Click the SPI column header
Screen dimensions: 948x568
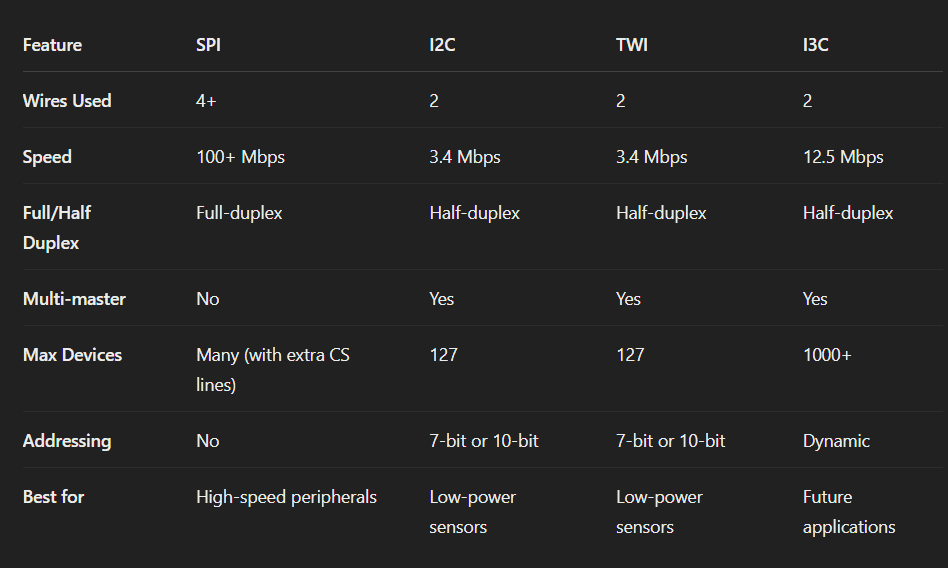(x=208, y=45)
